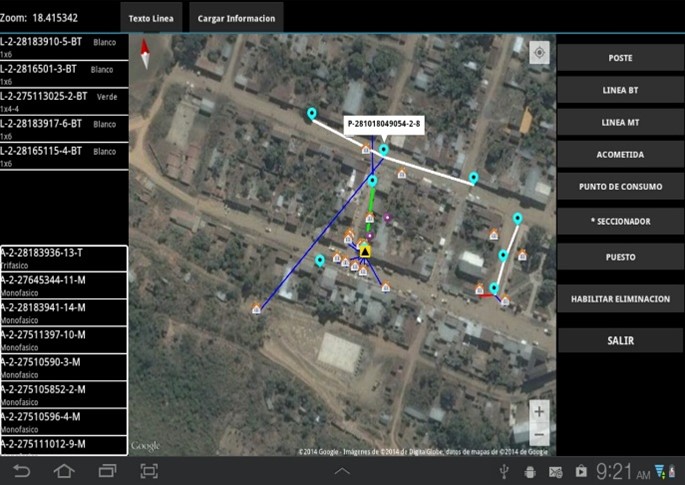
Task: Tap the P-281018049054-2-8 map label
Action: click(x=384, y=124)
